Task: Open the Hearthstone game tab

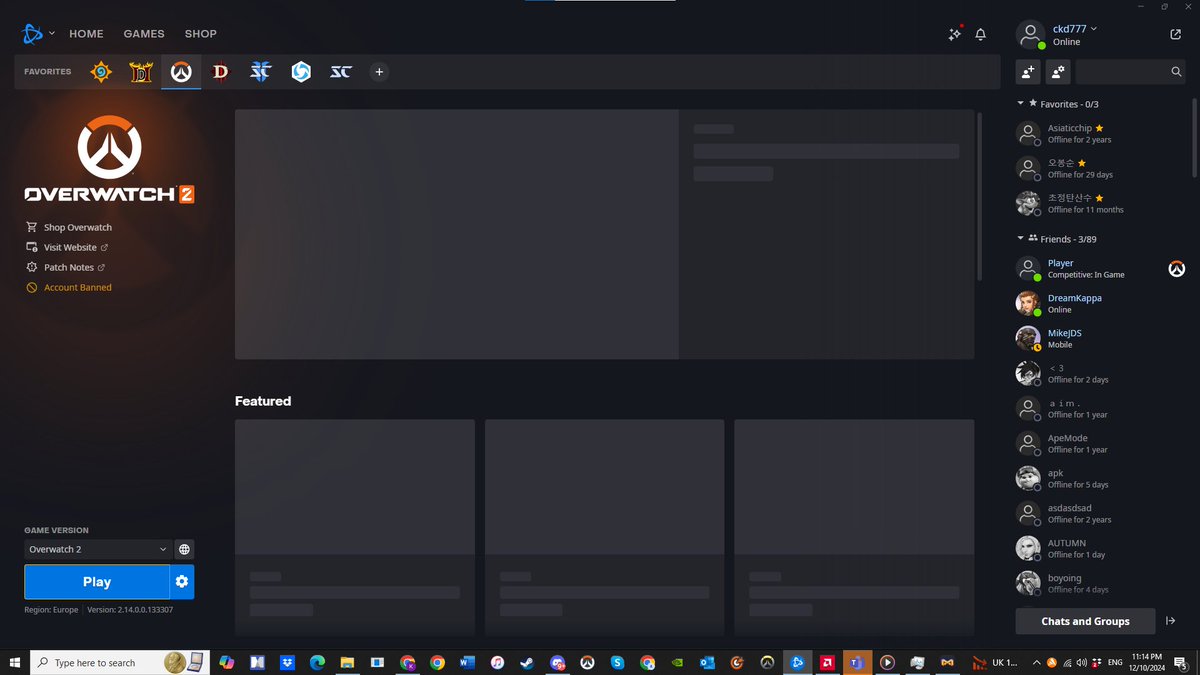Action: 101,72
